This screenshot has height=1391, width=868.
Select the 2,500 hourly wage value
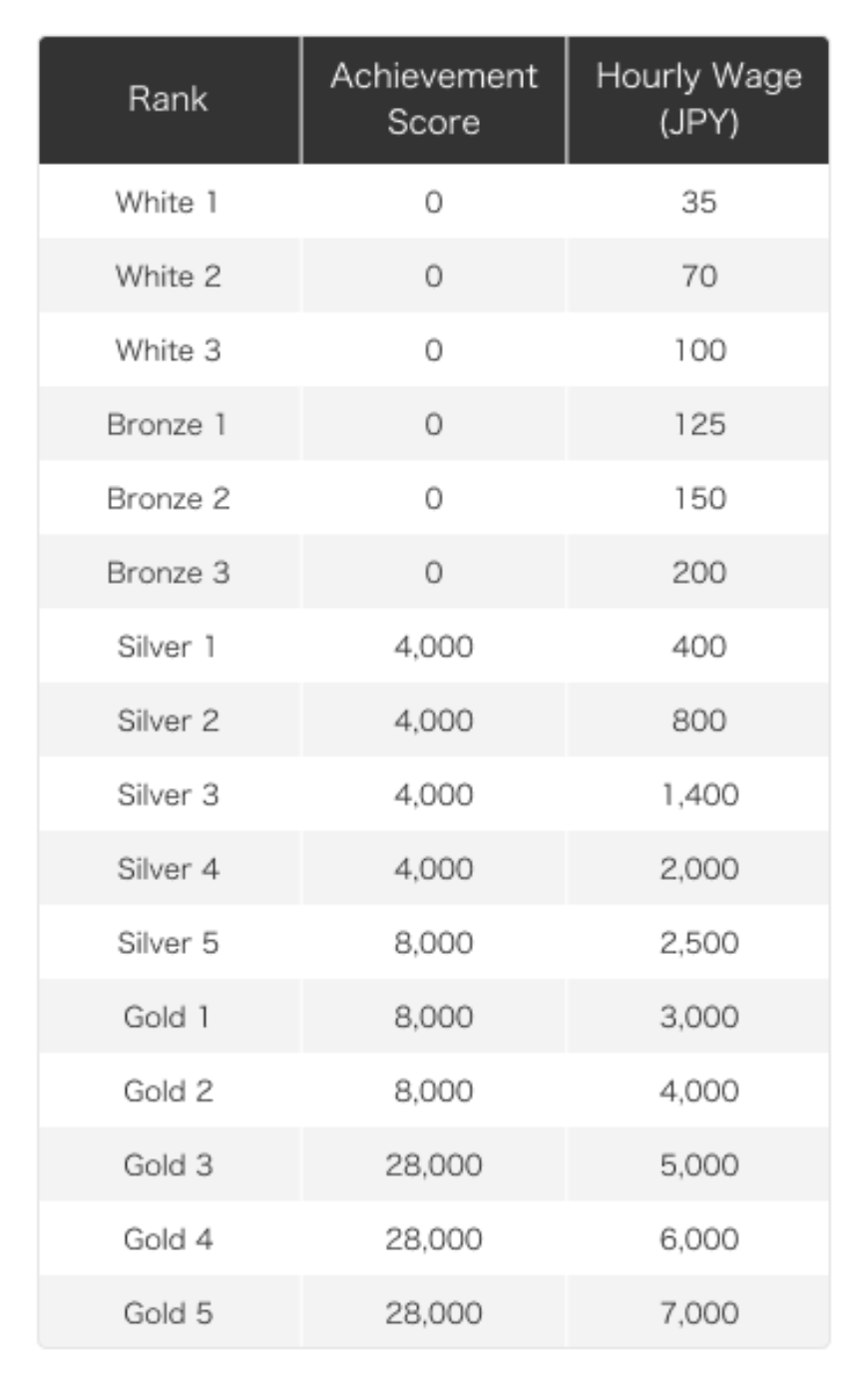point(698,943)
